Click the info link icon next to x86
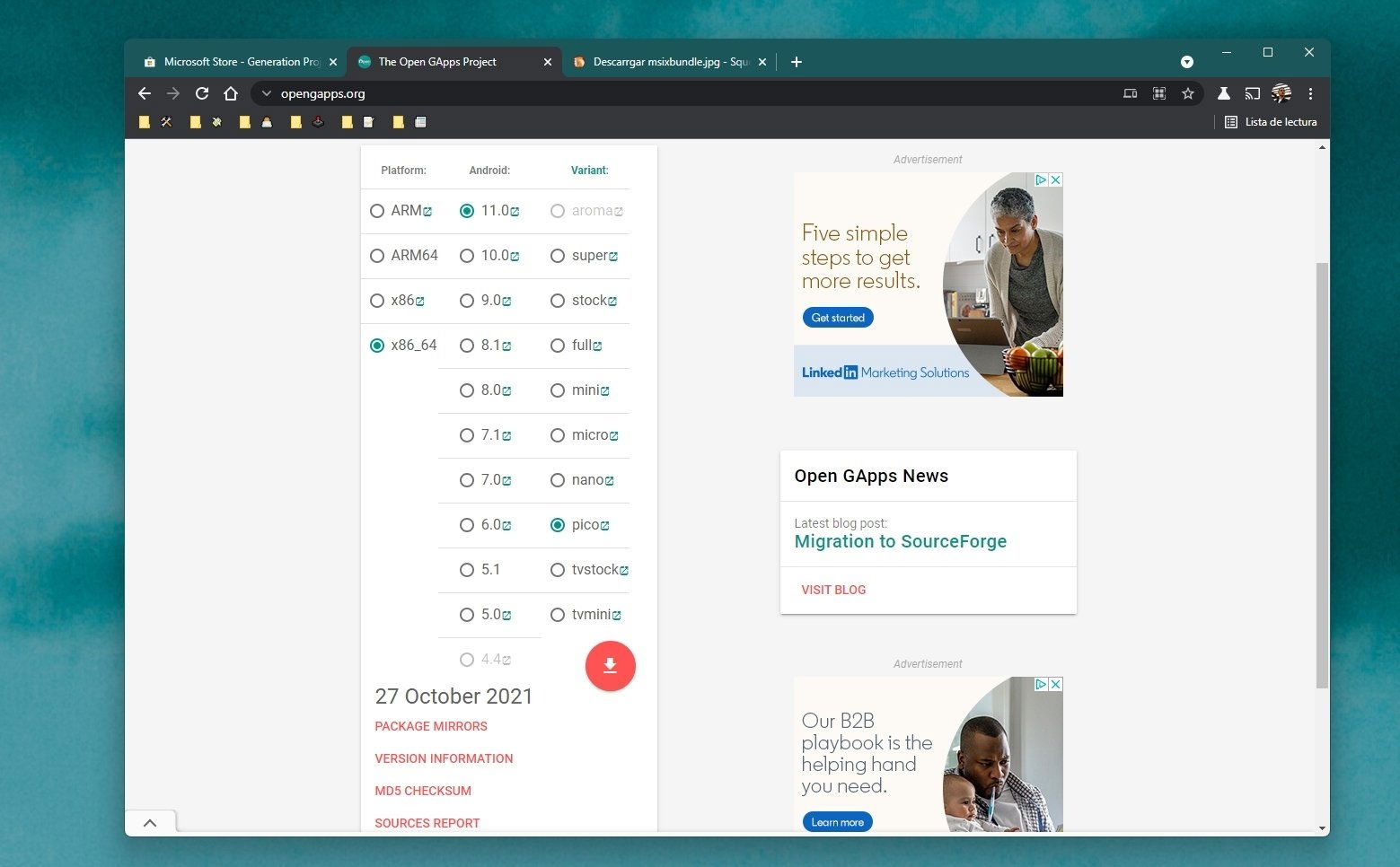 [419, 302]
